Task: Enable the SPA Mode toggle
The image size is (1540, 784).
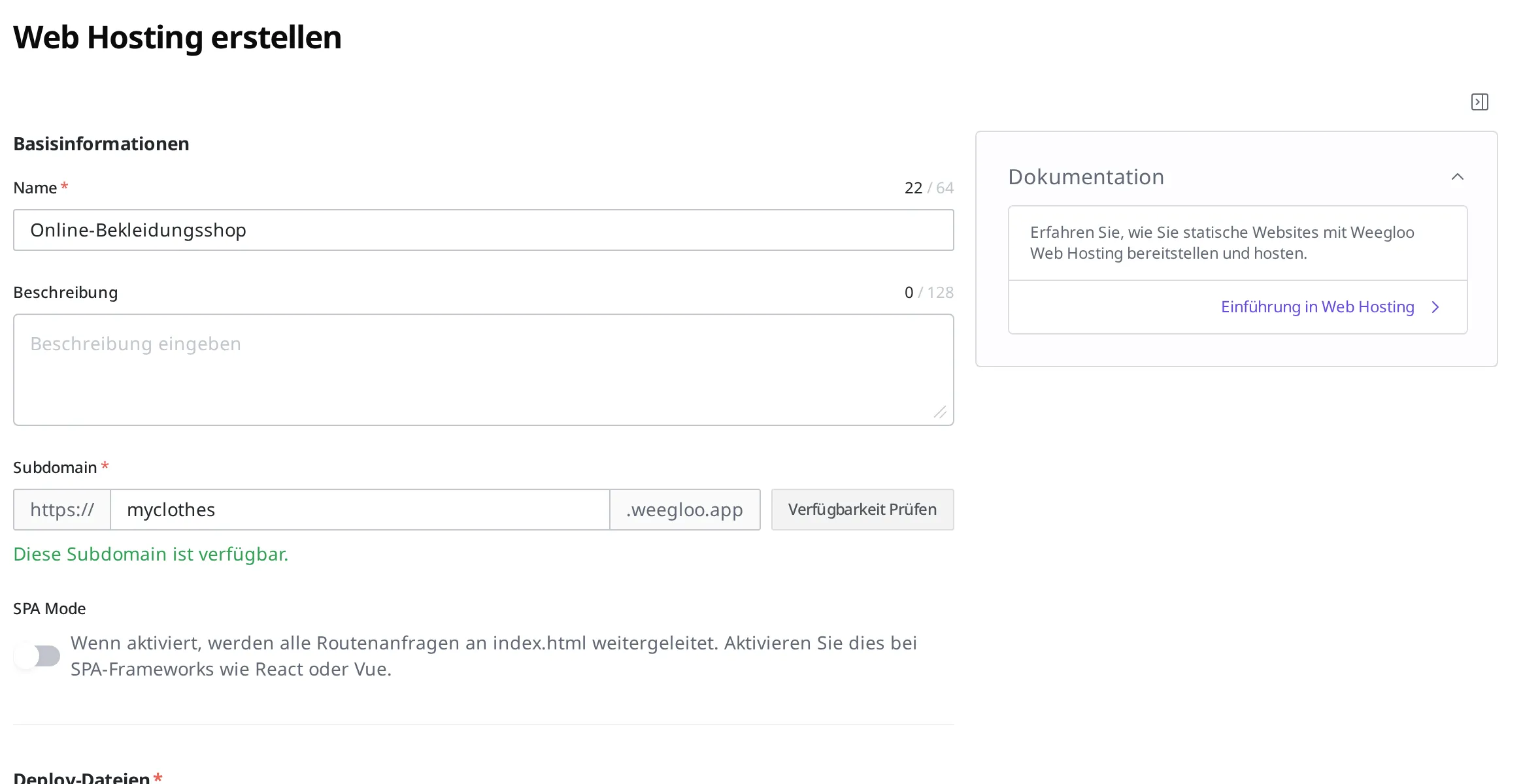Action: point(37,656)
